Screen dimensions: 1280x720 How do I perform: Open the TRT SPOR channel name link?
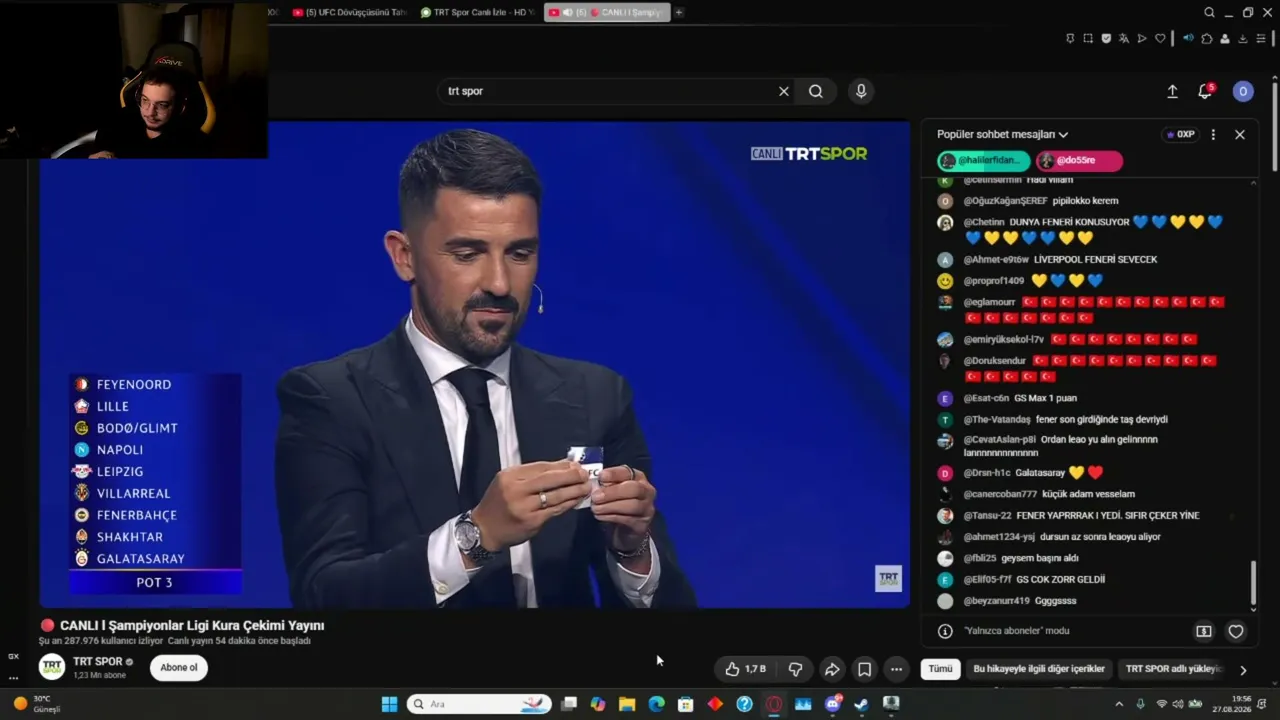(x=98, y=661)
